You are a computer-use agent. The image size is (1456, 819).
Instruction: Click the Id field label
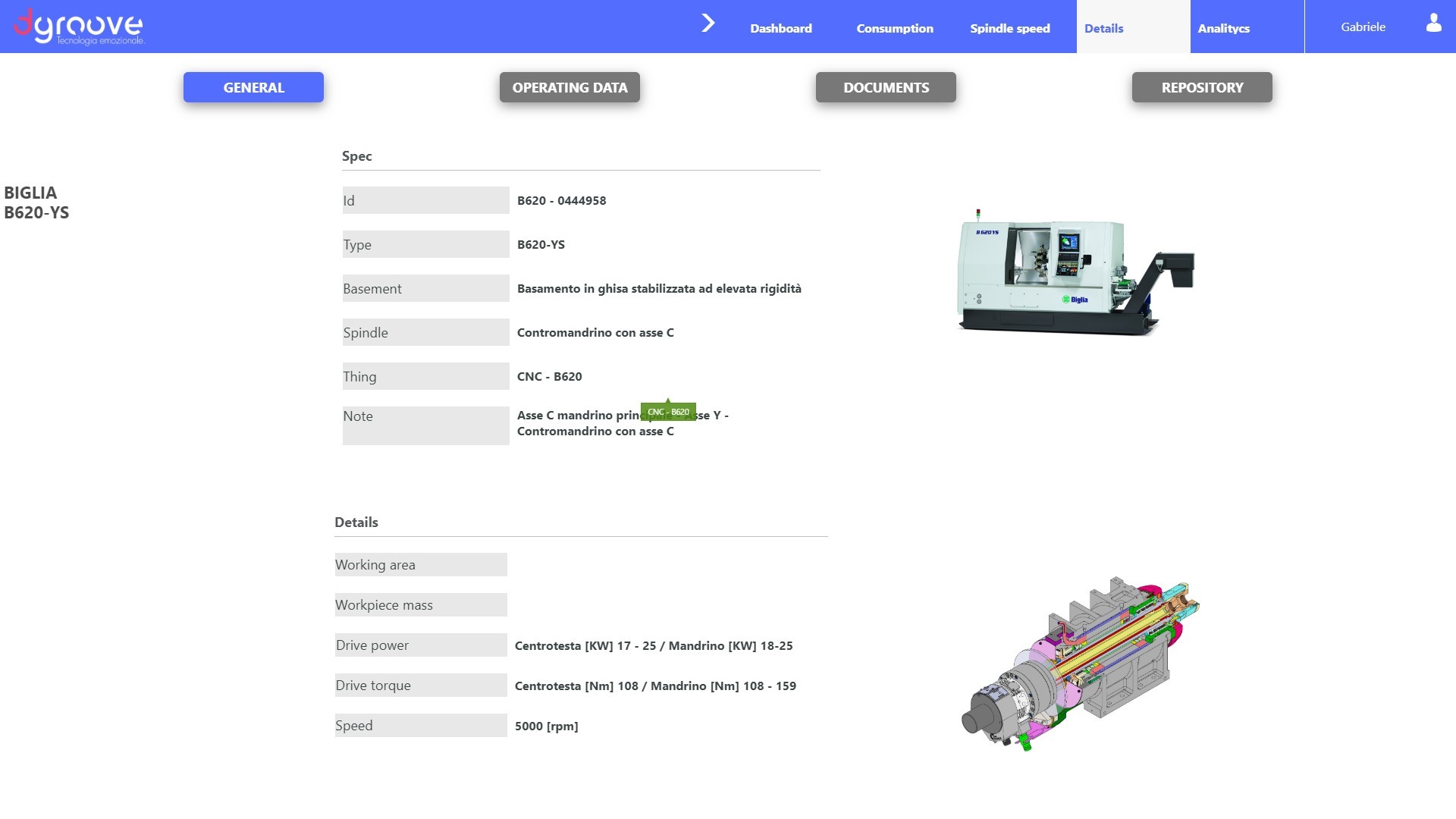pos(426,200)
